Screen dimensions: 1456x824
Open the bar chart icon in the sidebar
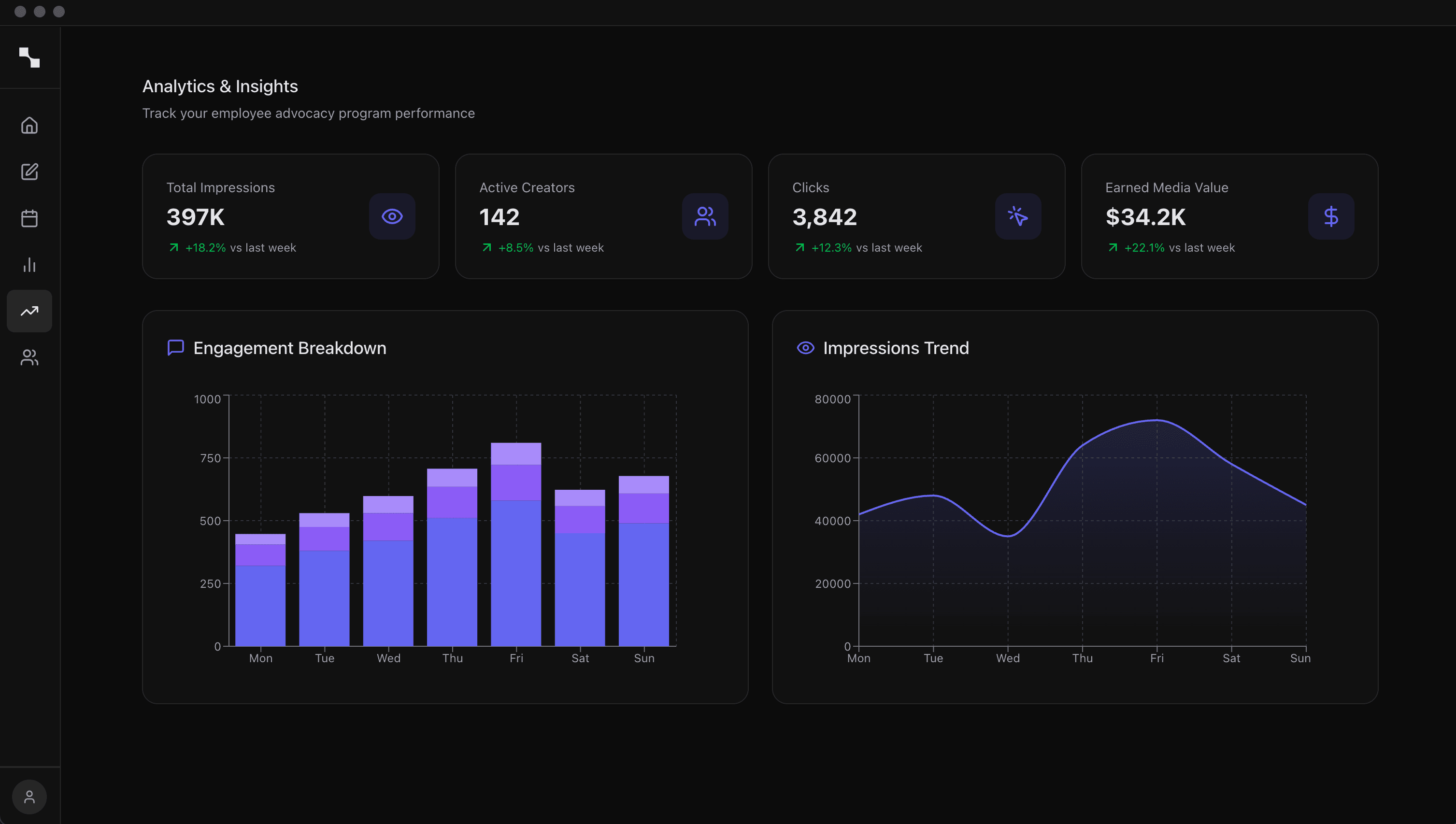pyautogui.click(x=29, y=264)
